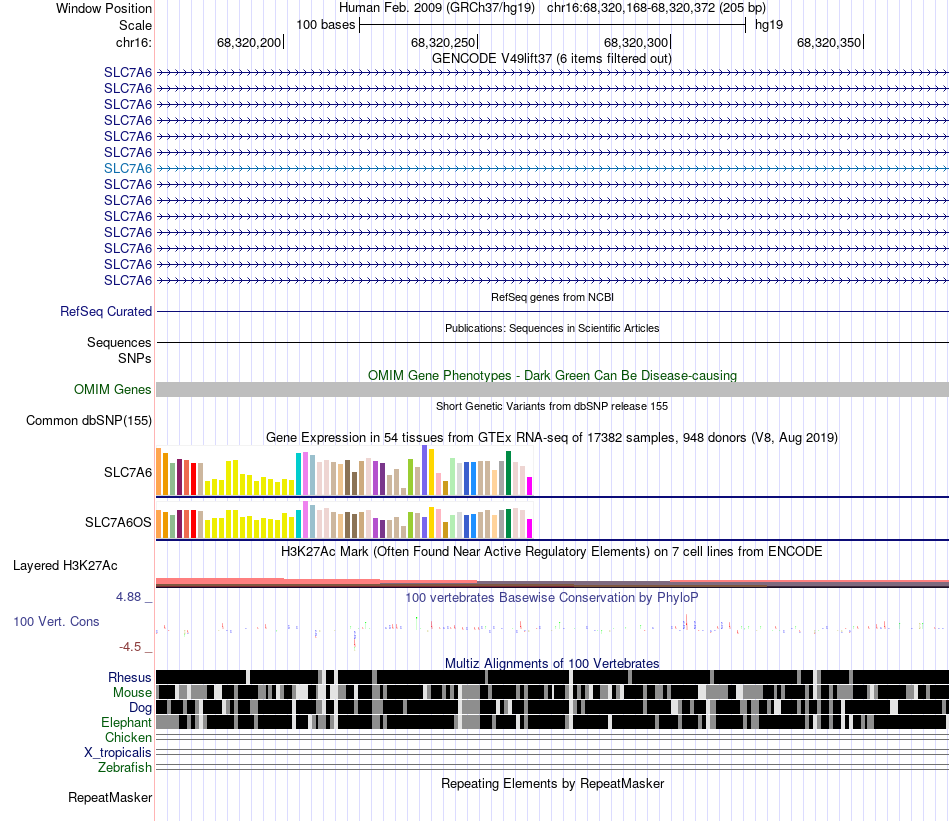
Task: Click the Common dbSNP(155) label
Action: [89, 420]
